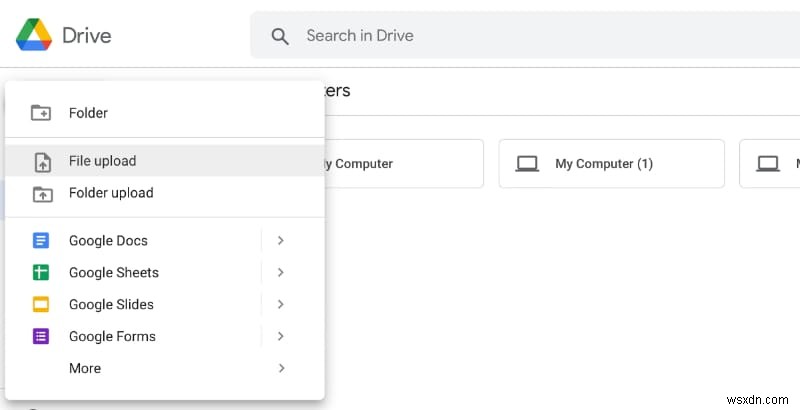This screenshot has width=800, height=410.
Task: Select File upload menu entry
Action: coord(165,161)
